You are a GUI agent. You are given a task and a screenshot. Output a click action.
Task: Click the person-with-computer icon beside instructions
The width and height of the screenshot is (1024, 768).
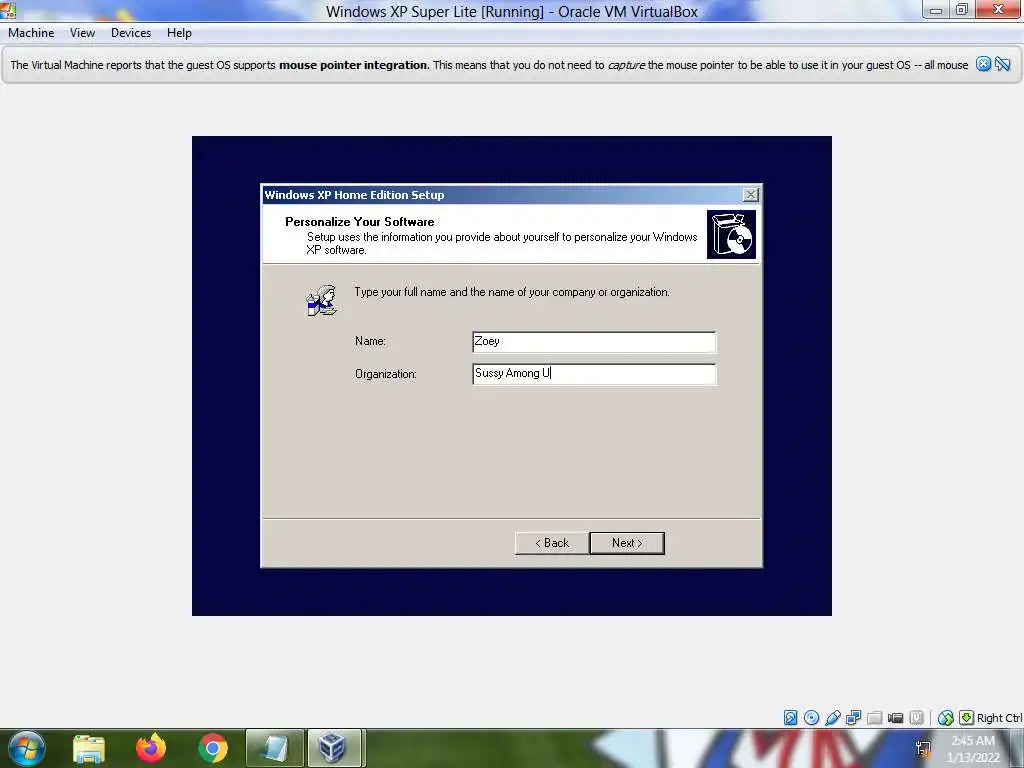[x=321, y=300]
